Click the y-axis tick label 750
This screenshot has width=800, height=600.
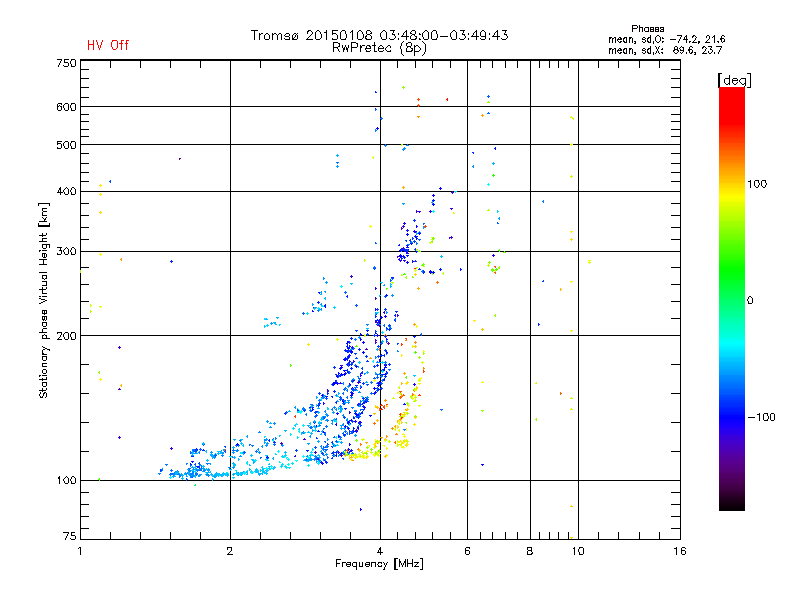coord(67,63)
